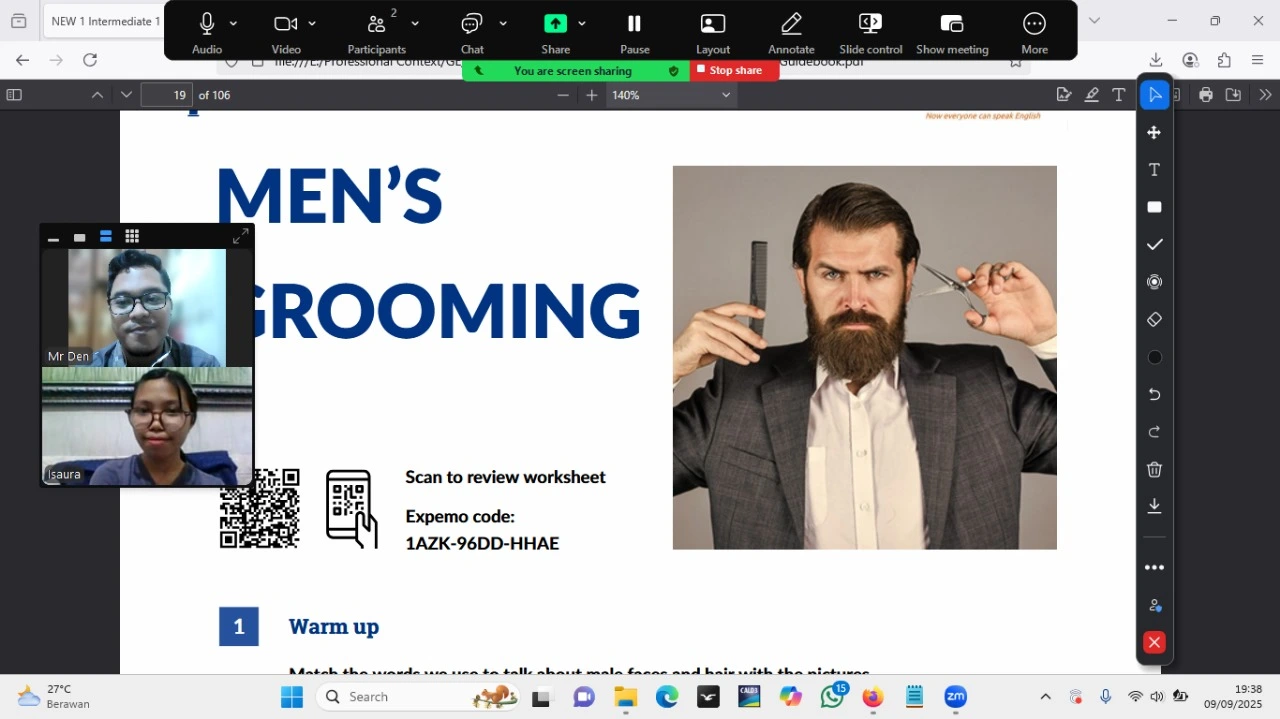This screenshot has width=1280, height=719.
Task: Click the Stop share button
Action: (735, 71)
